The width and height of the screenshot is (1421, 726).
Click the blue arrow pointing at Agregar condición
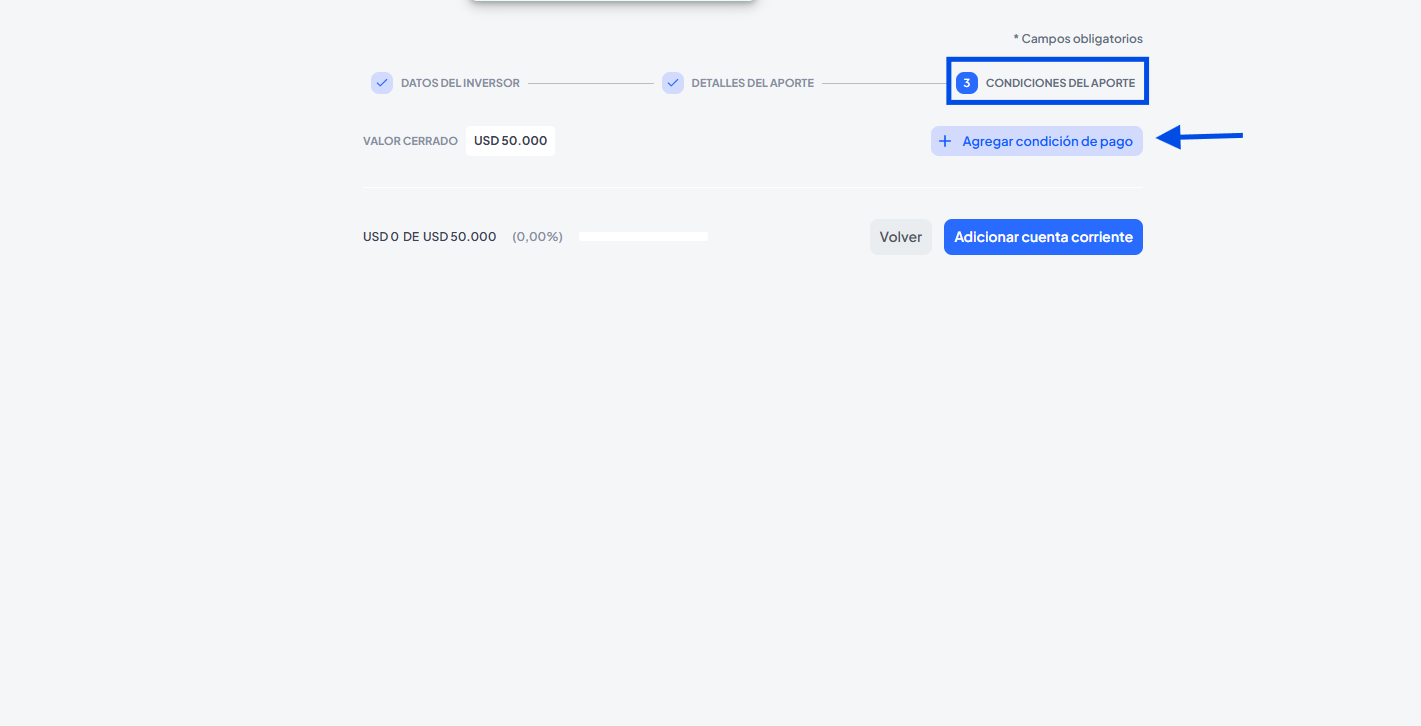coord(1199,137)
